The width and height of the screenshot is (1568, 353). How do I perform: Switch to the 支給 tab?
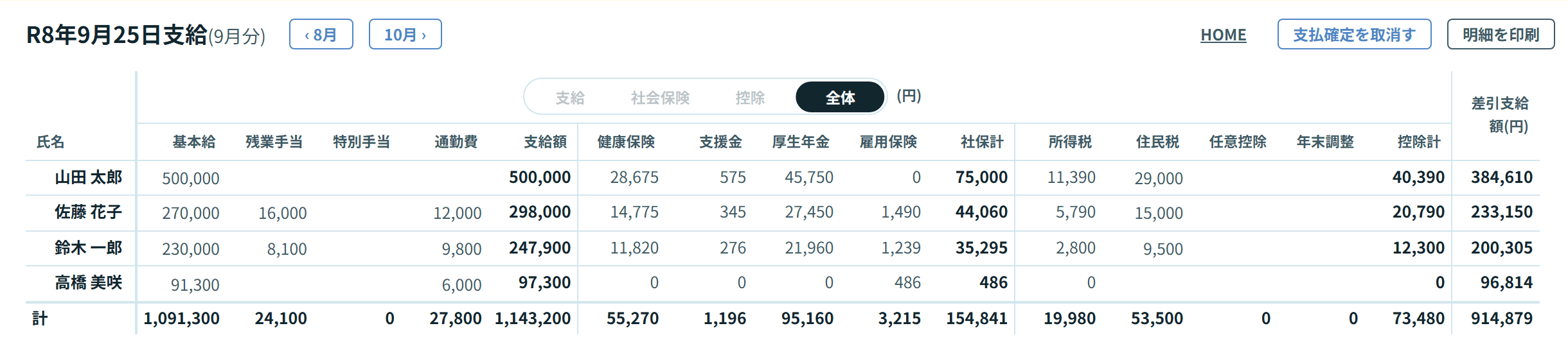tap(570, 98)
